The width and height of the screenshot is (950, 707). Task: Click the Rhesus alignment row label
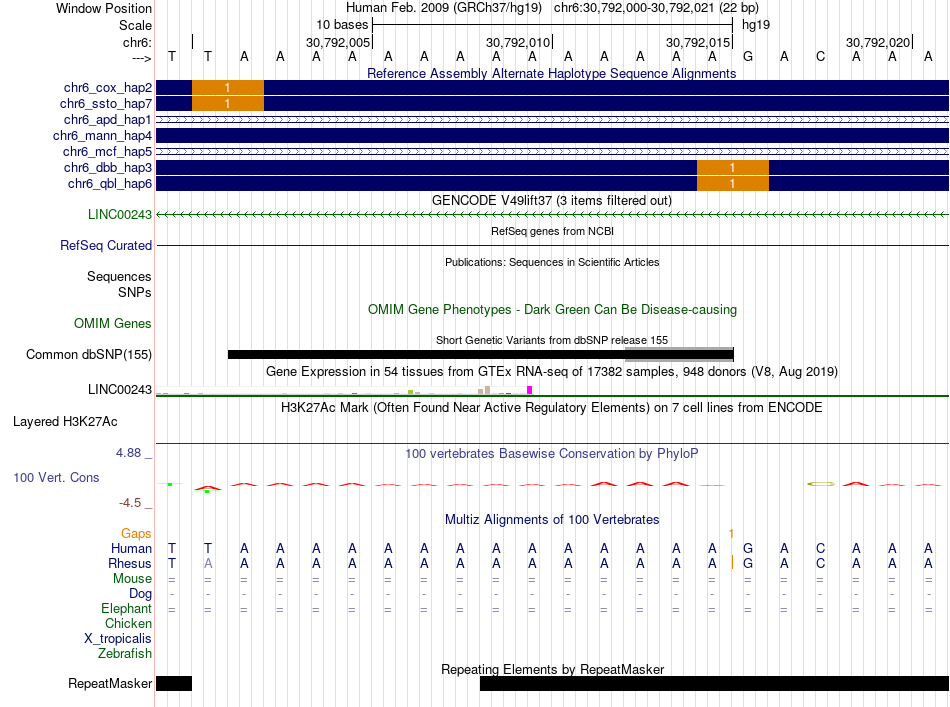[130, 563]
